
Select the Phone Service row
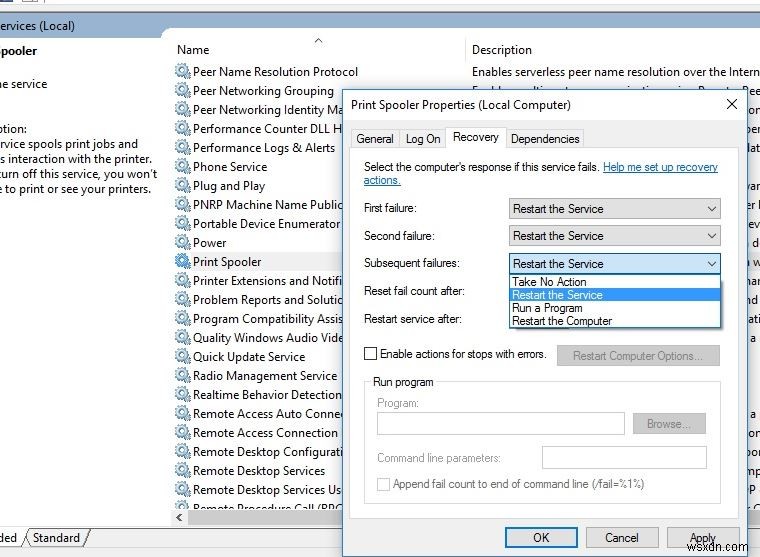[x=258, y=166]
